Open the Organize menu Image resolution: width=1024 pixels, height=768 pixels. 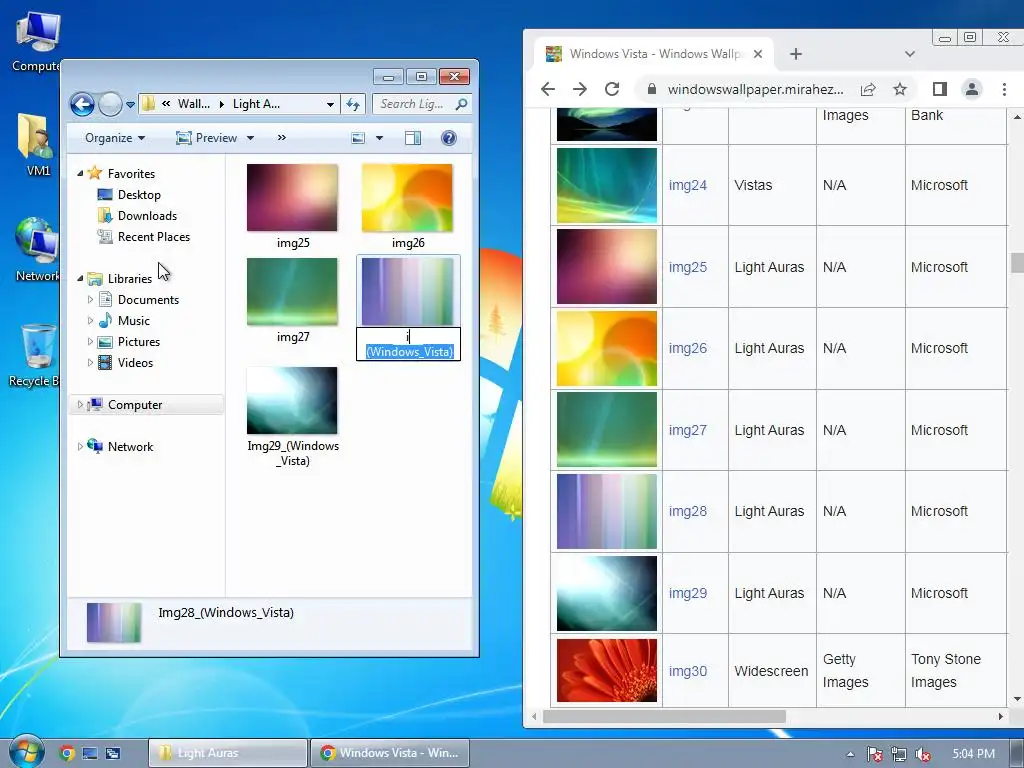pos(115,138)
